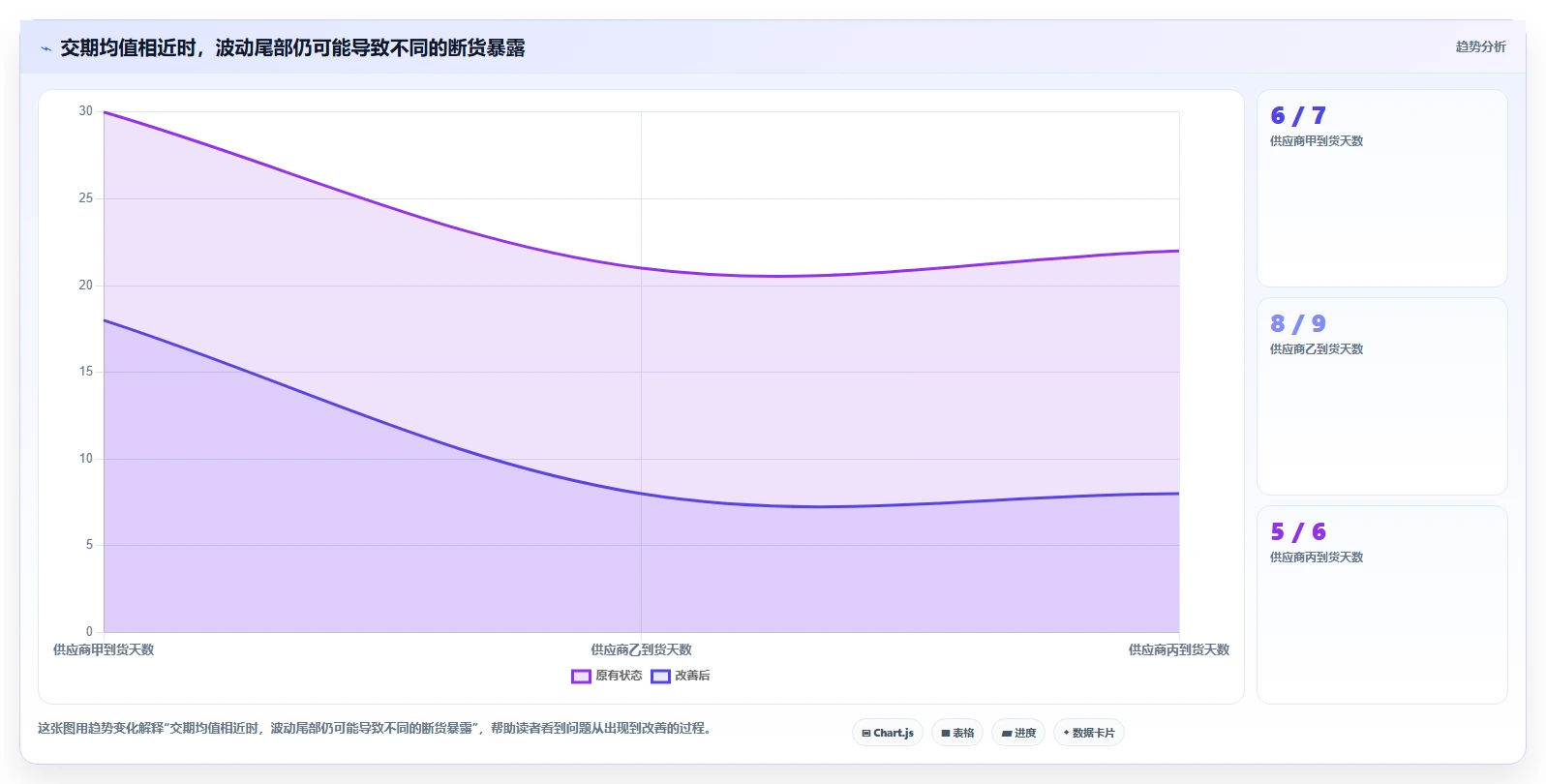
Task: Click card label 供应商甲到货天数 under 6 / 7
Action: pyautogui.click(x=1316, y=141)
